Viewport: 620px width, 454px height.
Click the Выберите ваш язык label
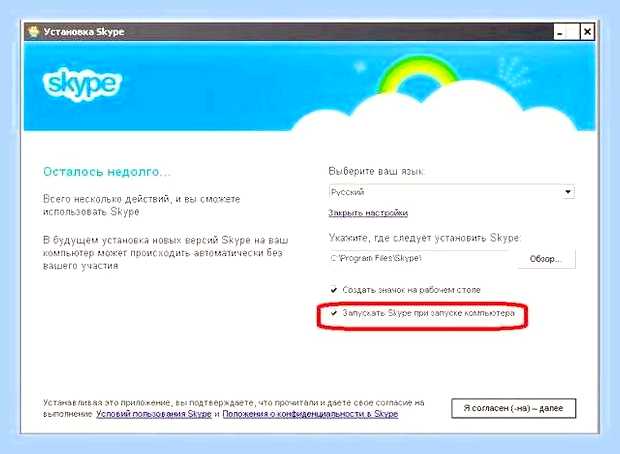point(376,171)
